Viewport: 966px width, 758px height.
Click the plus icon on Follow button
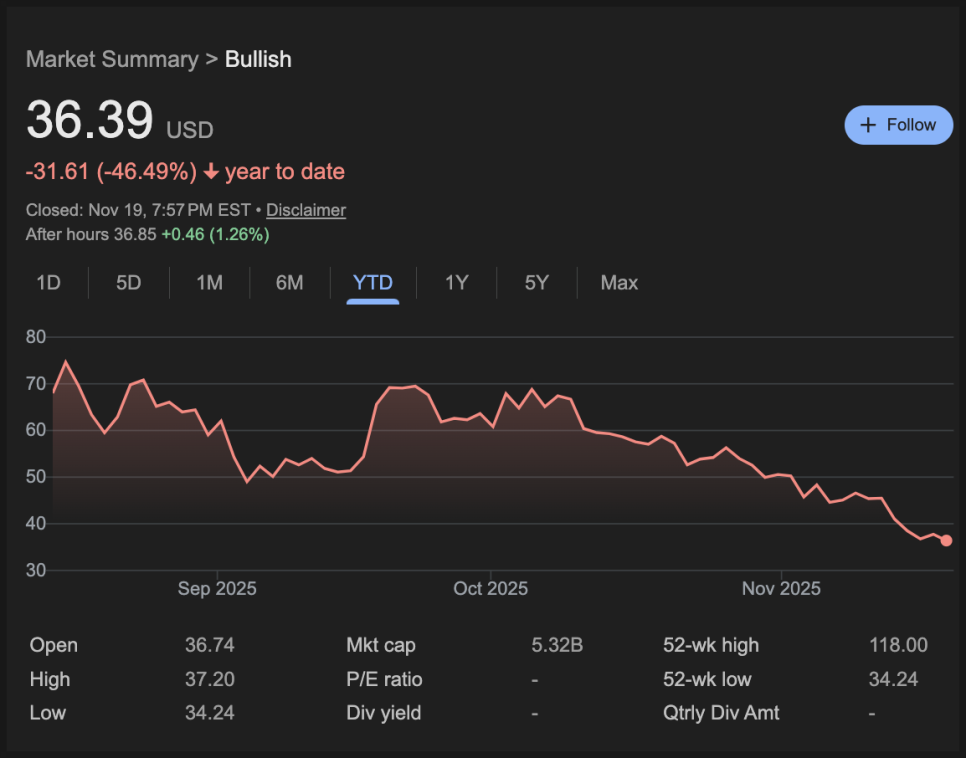coord(867,125)
